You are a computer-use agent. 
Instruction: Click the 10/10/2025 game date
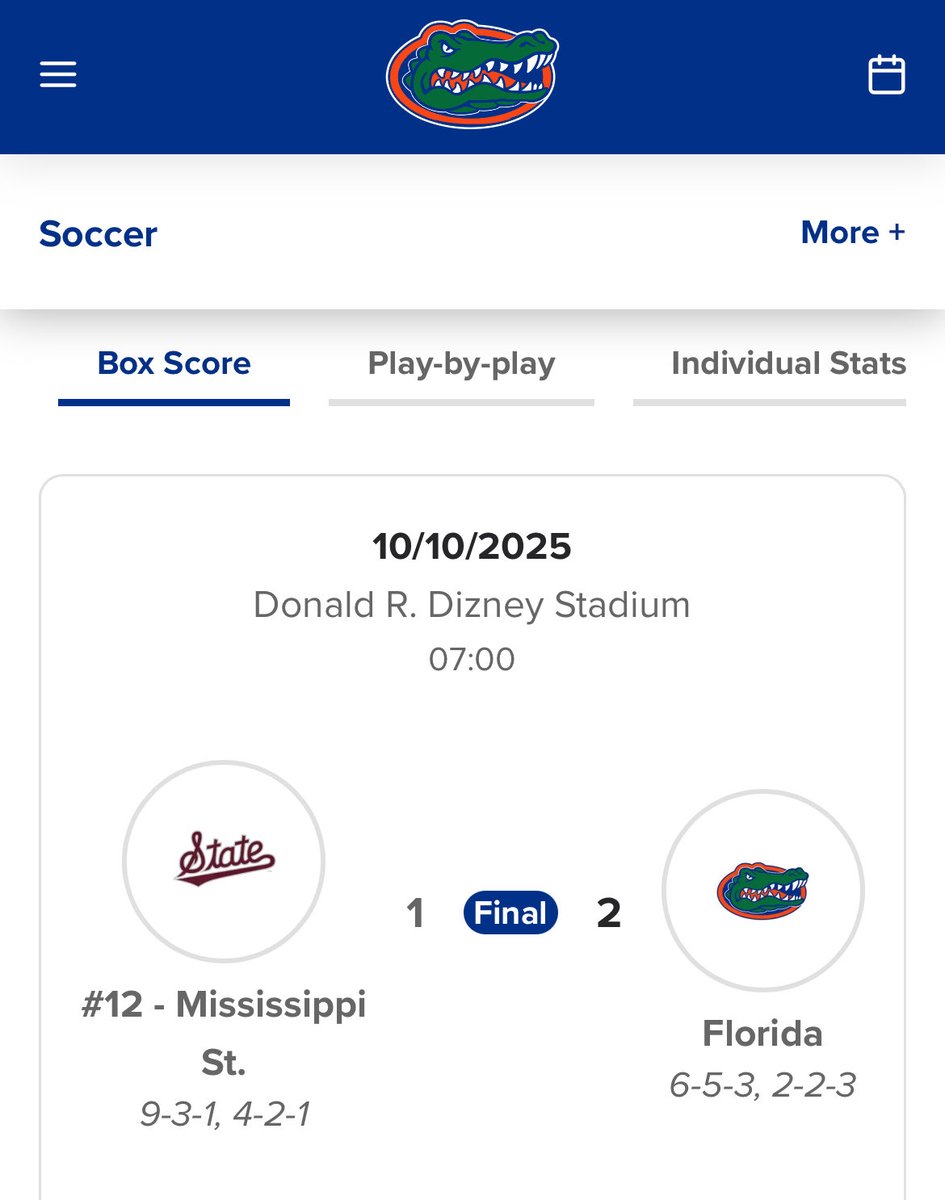[472, 547]
